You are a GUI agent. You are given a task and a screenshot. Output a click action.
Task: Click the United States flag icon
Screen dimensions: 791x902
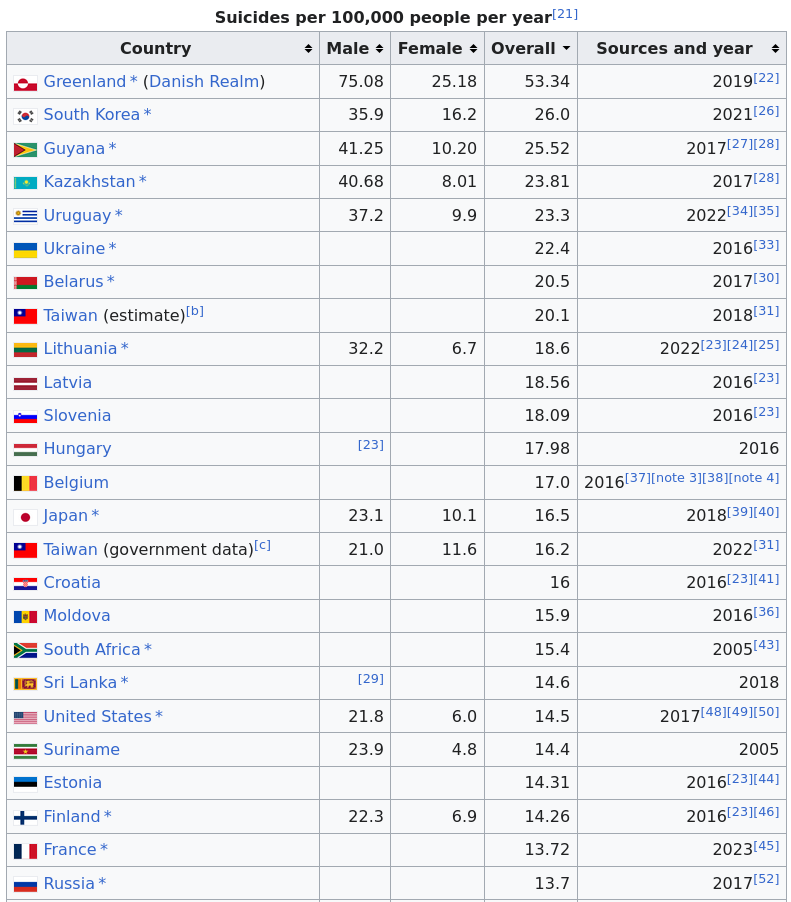pos(25,718)
